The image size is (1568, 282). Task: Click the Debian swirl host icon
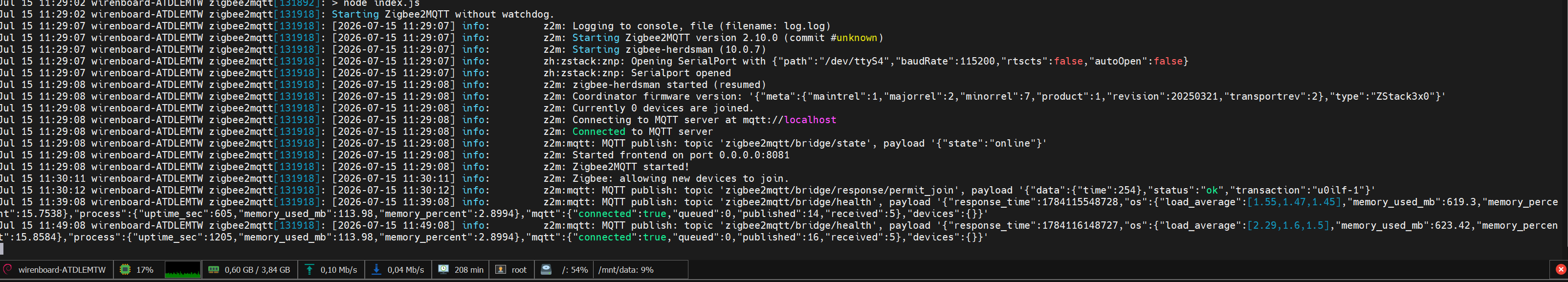point(7,269)
